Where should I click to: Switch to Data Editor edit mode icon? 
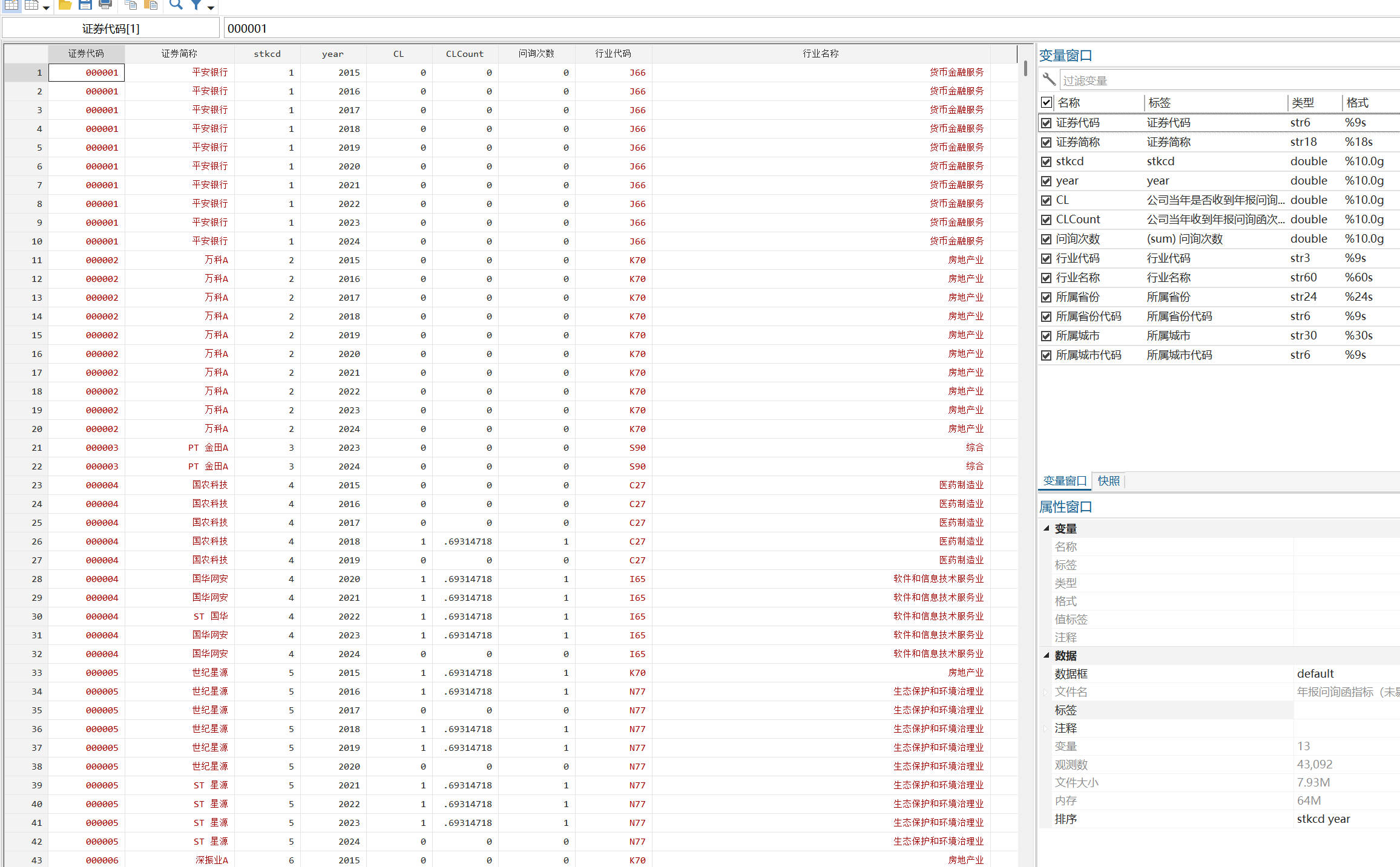(x=12, y=5)
